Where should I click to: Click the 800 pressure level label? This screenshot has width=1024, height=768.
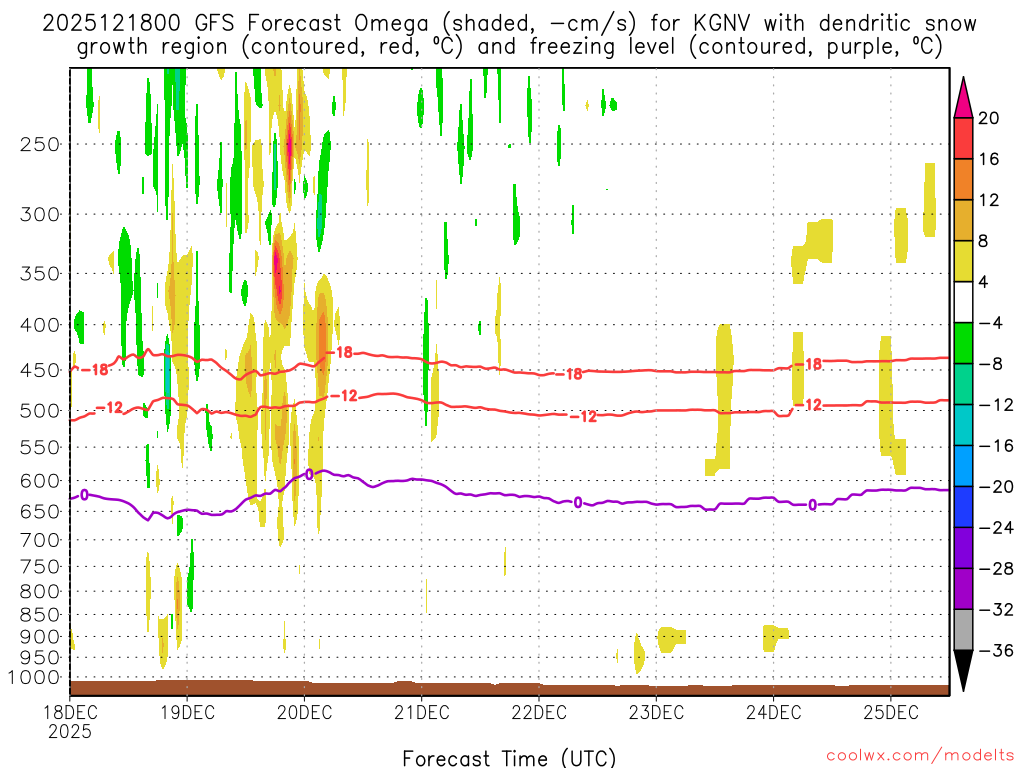(40, 591)
